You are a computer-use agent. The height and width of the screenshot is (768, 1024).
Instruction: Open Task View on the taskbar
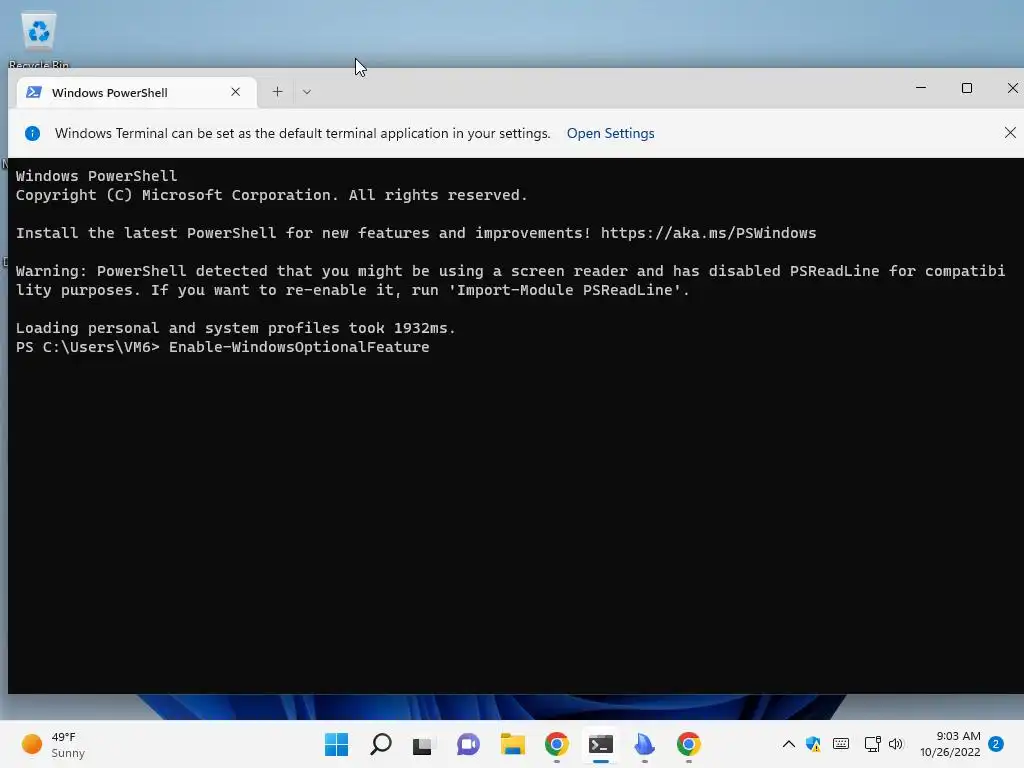[423, 744]
